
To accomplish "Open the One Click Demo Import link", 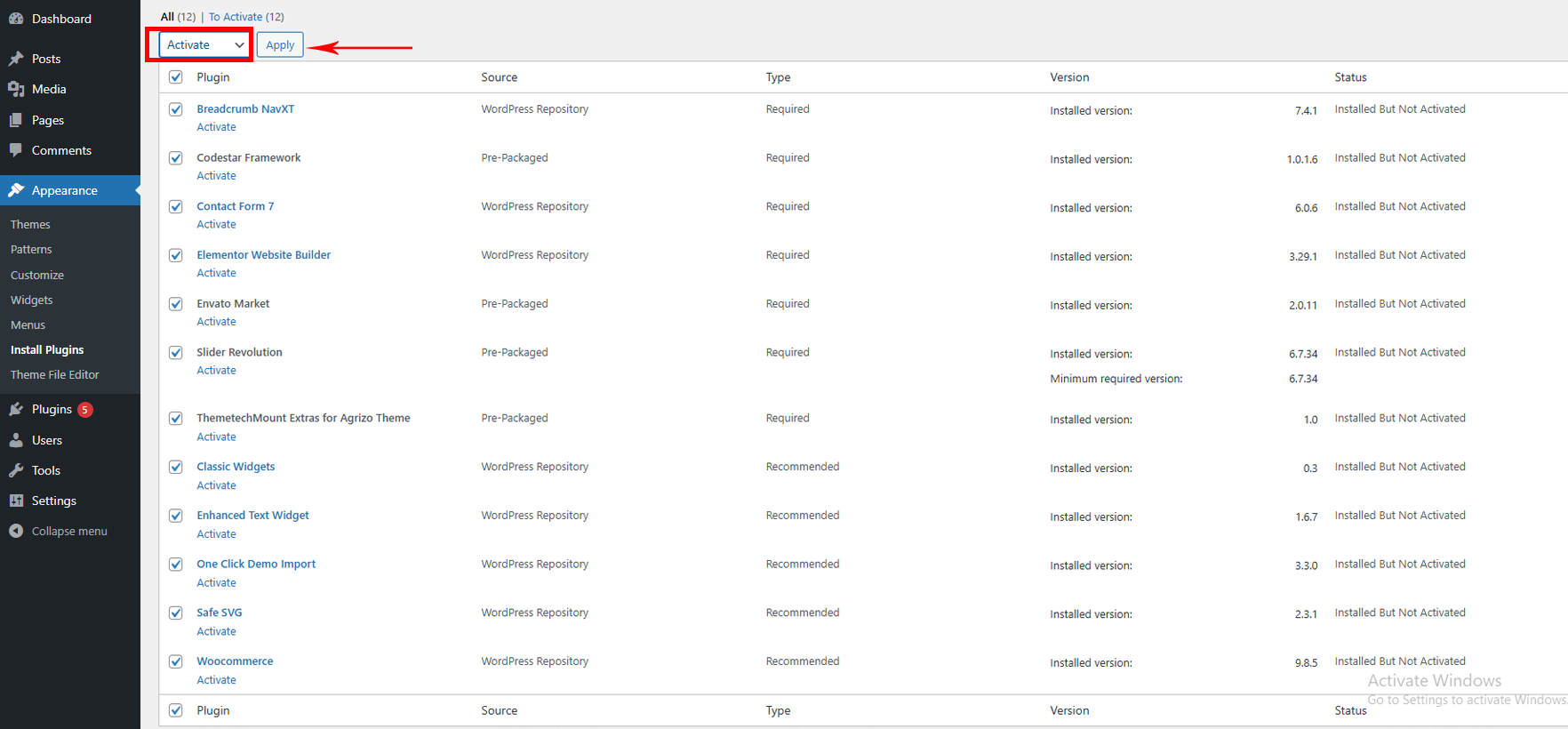I will [x=256, y=564].
